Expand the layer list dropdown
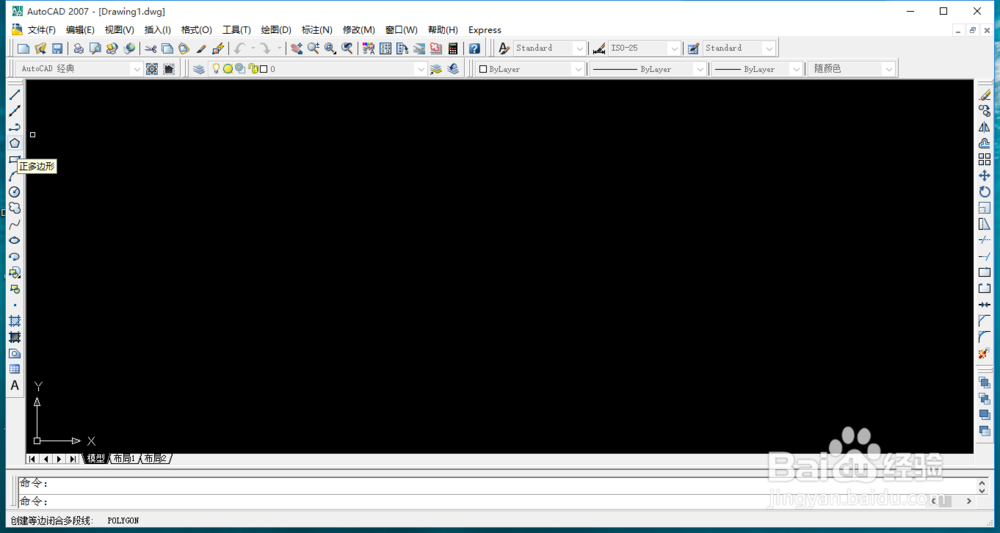 click(421, 69)
